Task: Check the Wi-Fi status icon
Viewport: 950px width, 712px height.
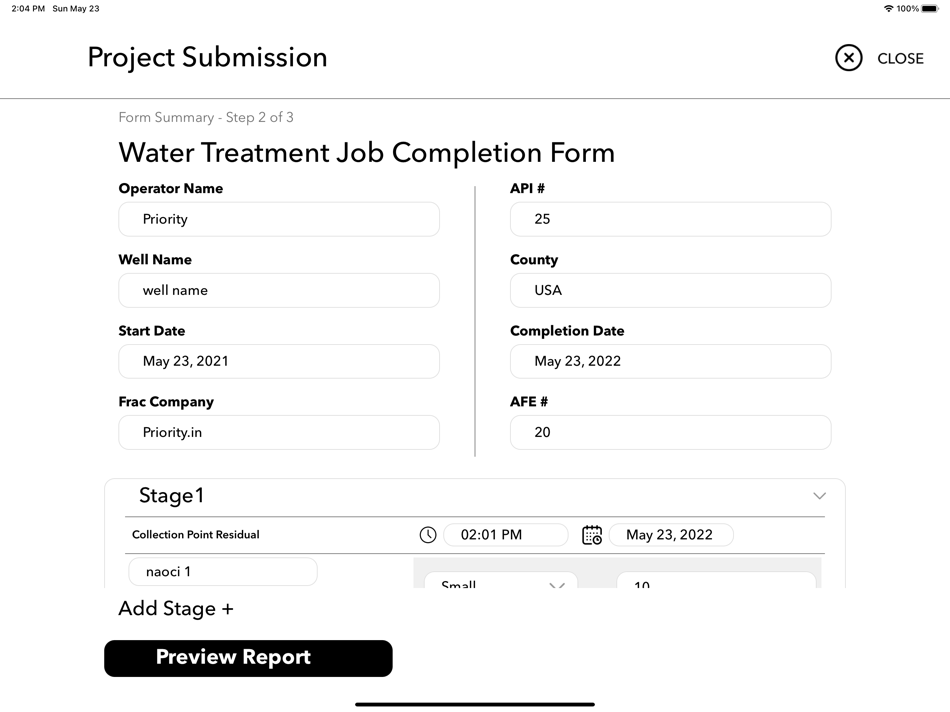Action: (x=888, y=8)
